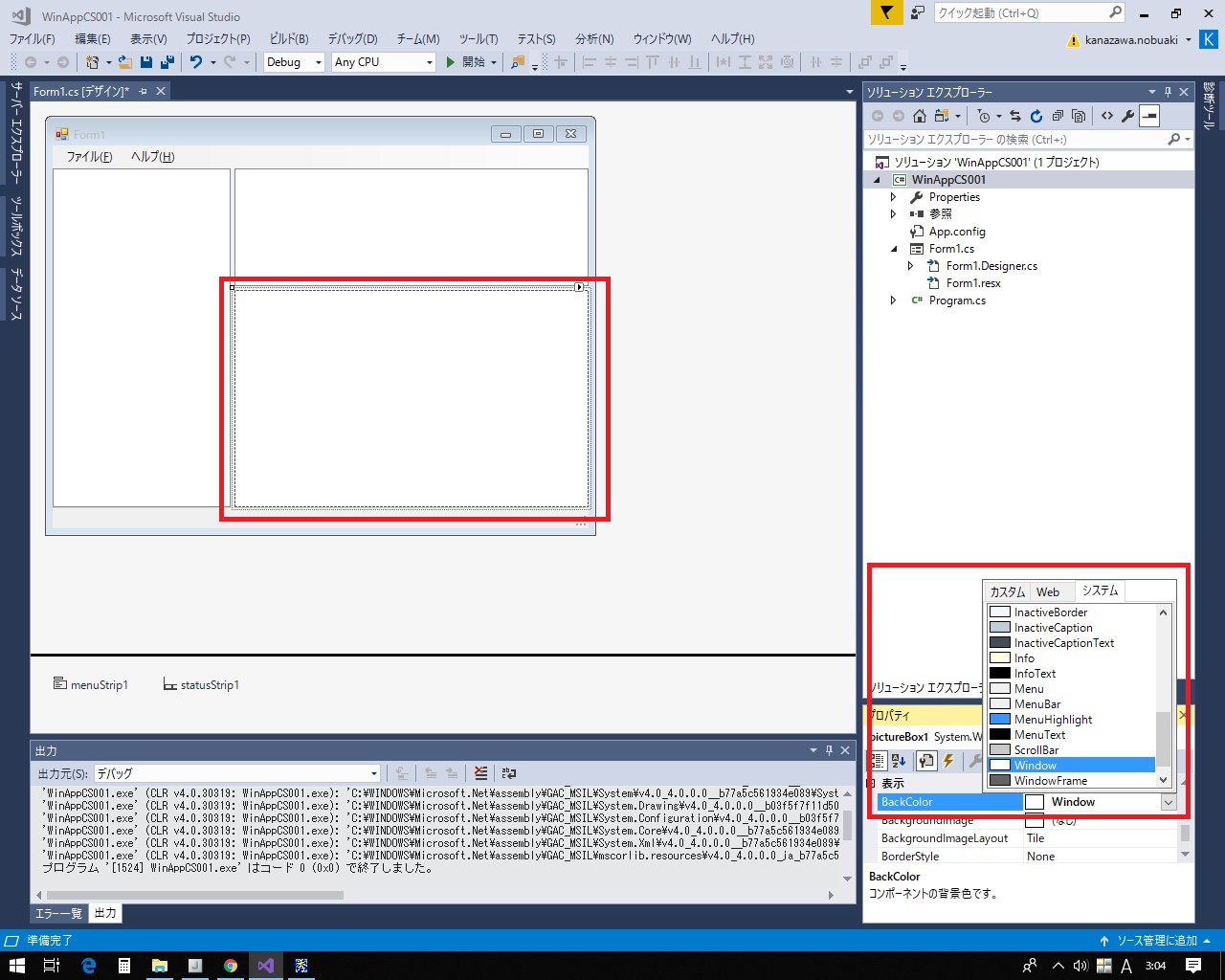Open the Windows Start menu
This screenshot has width=1225, height=980.
click(16, 966)
